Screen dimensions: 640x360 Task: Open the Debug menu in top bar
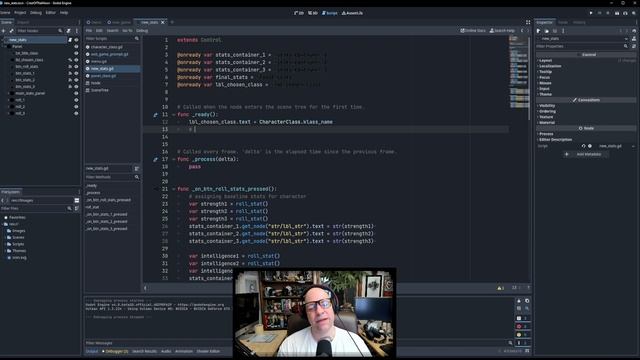tap(36, 13)
